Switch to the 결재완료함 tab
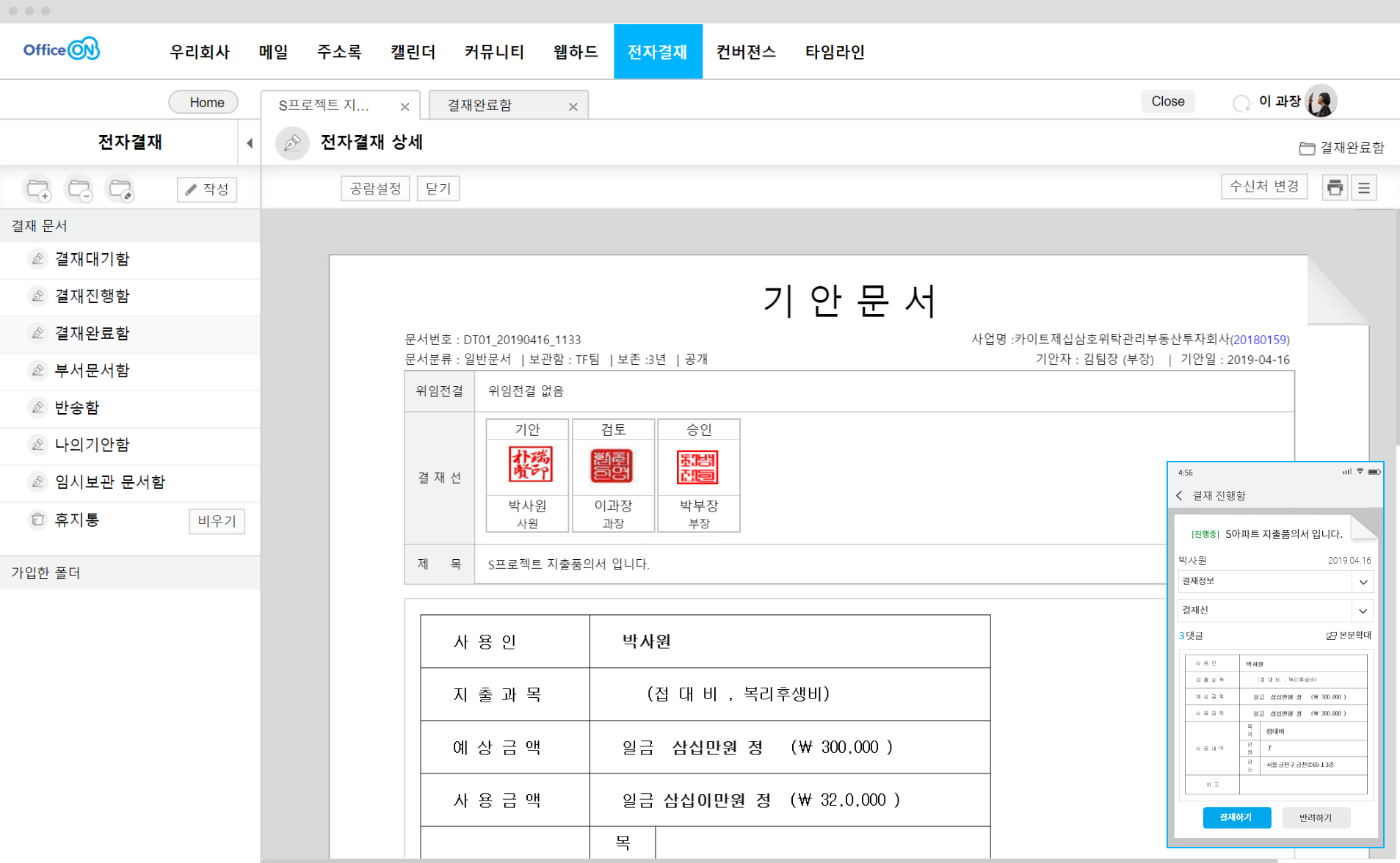This screenshot has height=863, width=1400. (x=480, y=106)
